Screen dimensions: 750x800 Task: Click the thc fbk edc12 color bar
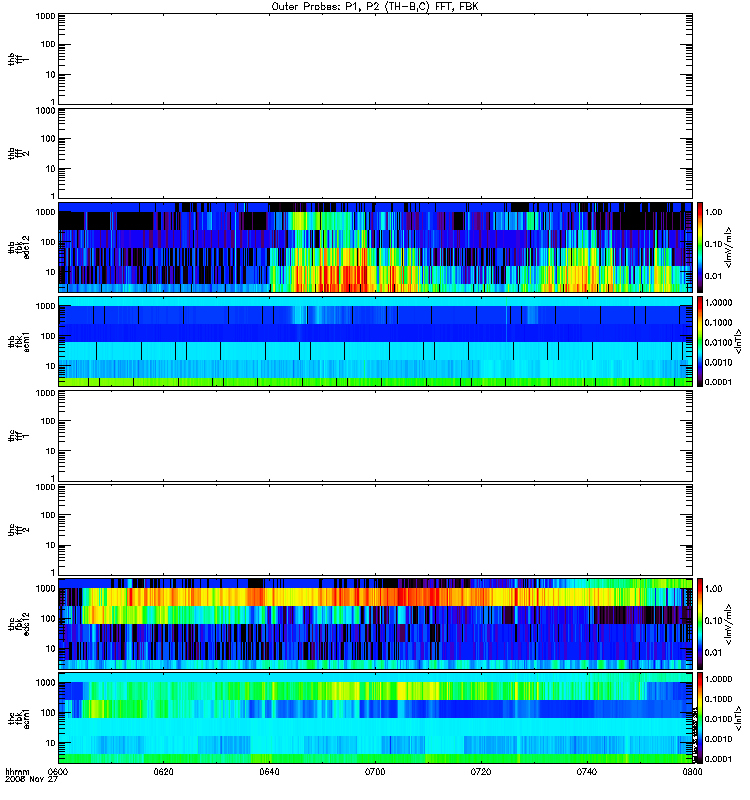(x=700, y=624)
